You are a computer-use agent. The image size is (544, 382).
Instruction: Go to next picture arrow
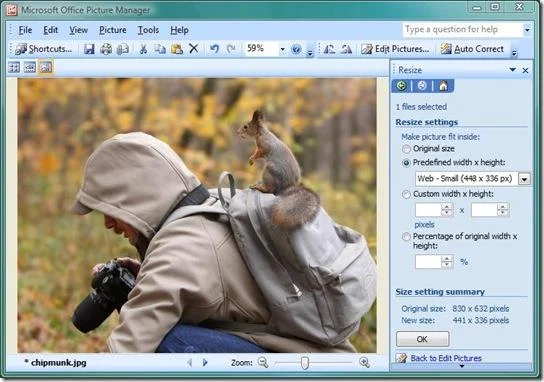pyautogui.click(x=205, y=363)
